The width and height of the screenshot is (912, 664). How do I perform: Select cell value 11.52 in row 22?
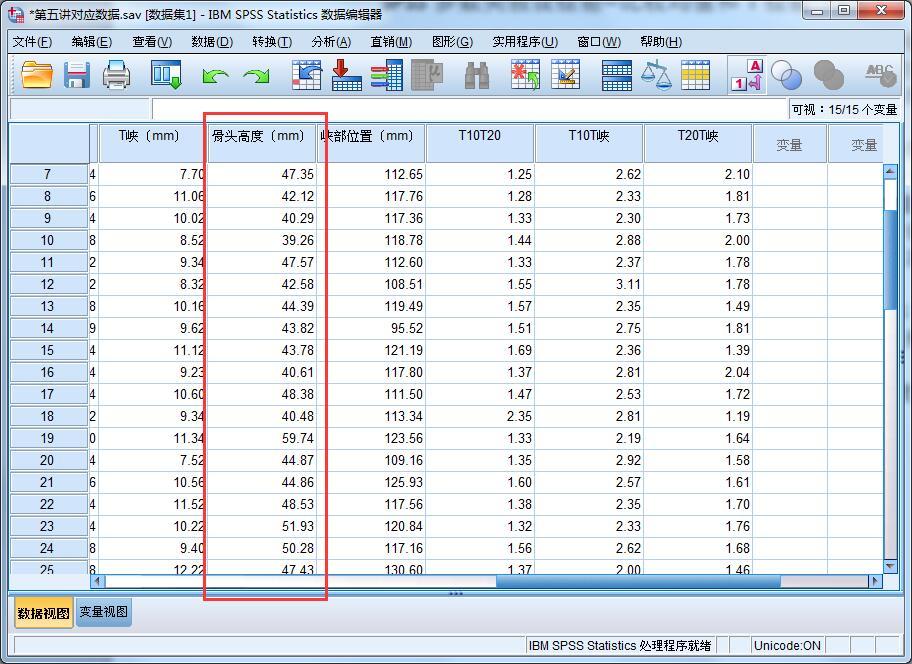(152, 504)
